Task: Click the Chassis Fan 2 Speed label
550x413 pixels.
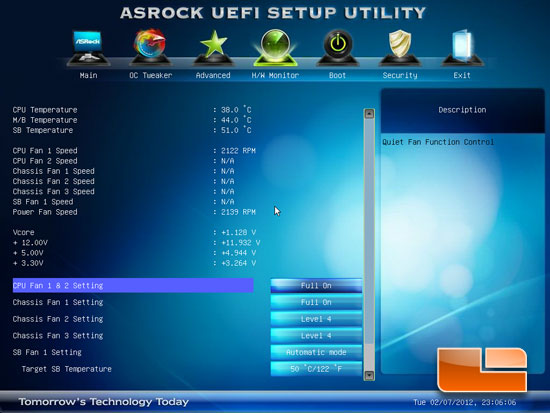Action: coord(54,181)
